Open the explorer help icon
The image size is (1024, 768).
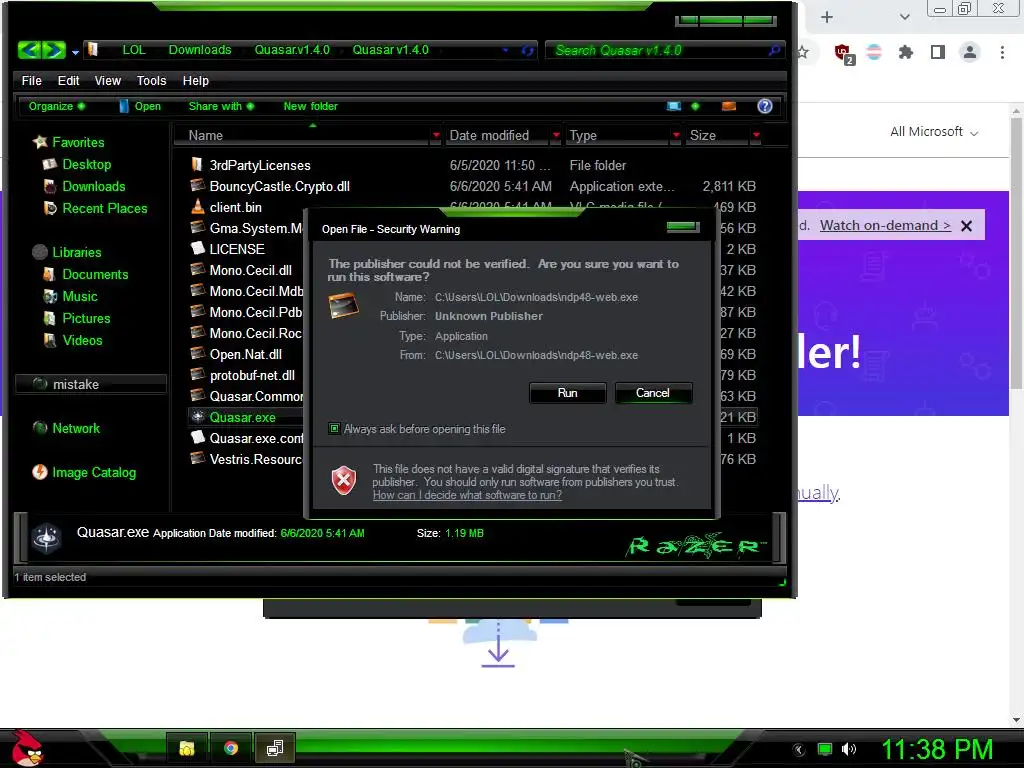tap(765, 106)
